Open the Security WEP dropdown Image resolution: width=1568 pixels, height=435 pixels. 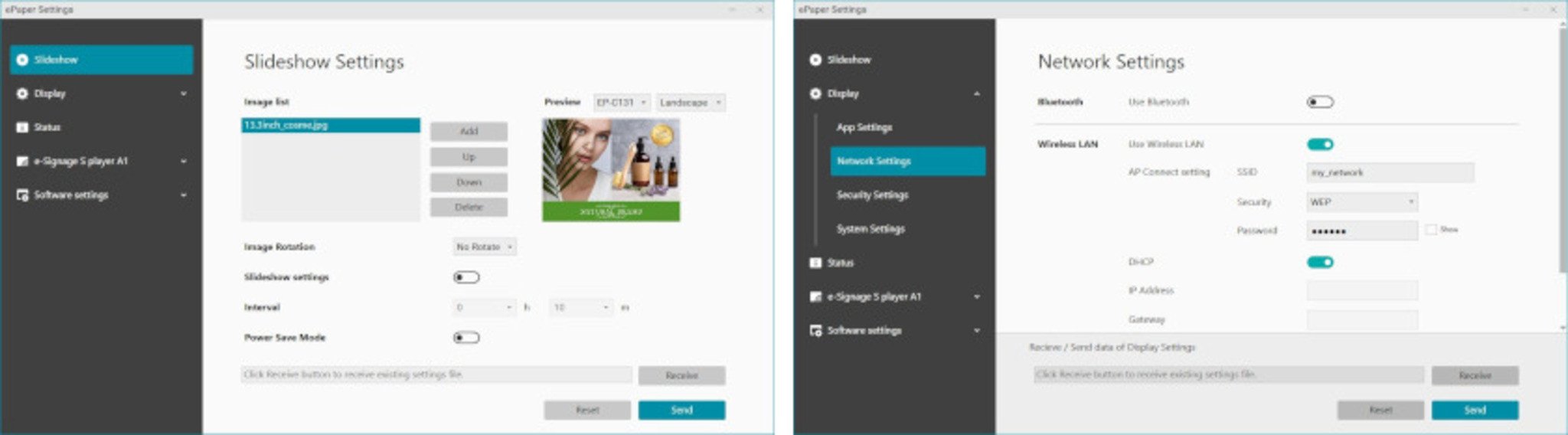point(1361,202)
